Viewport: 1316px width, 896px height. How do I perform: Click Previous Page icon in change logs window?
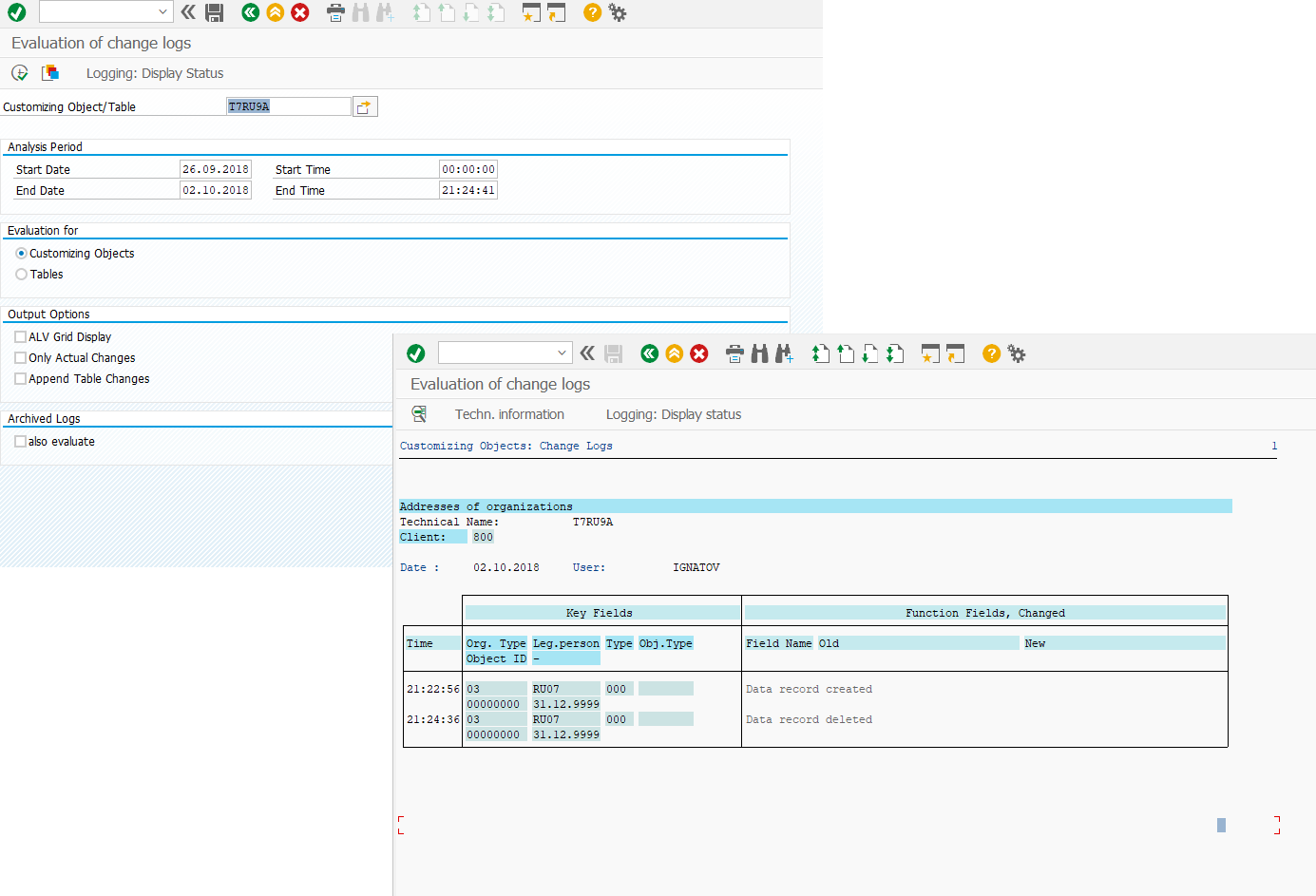(846, 353)
